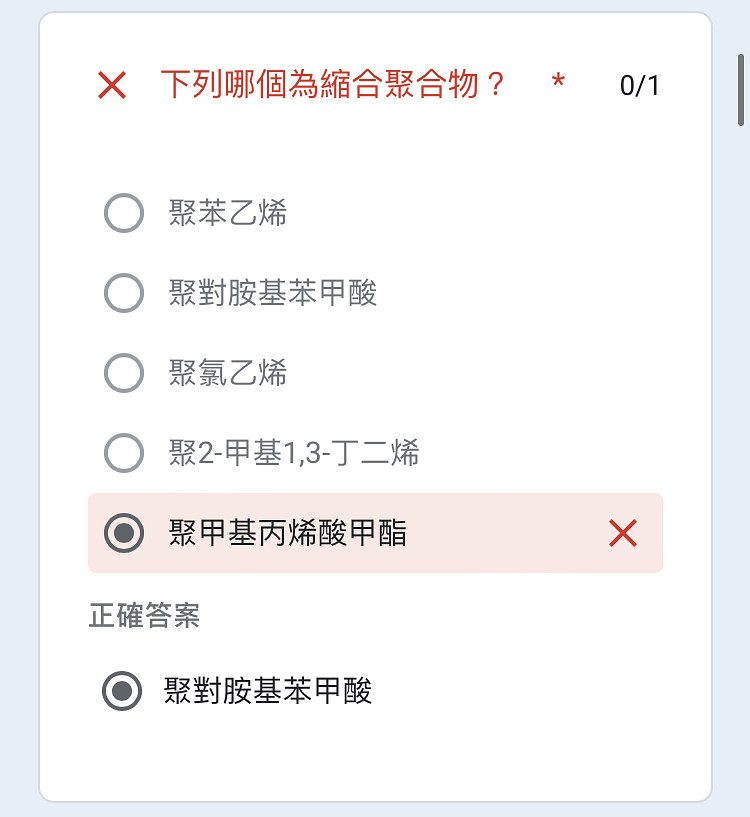Image resolution: width=750 pixels, height=817 pixels.
Task: Click the 聚2-甲基1,3-丁二烯 option text
Action: coord(294,453)
